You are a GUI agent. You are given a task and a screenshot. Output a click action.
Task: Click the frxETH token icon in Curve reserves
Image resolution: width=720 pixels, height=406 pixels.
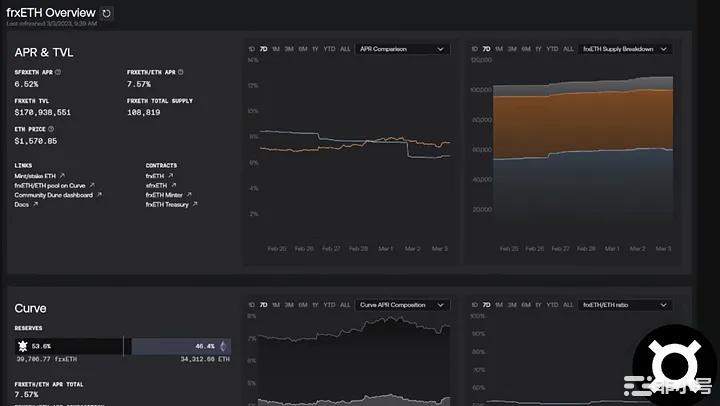[x=22, y=345]
